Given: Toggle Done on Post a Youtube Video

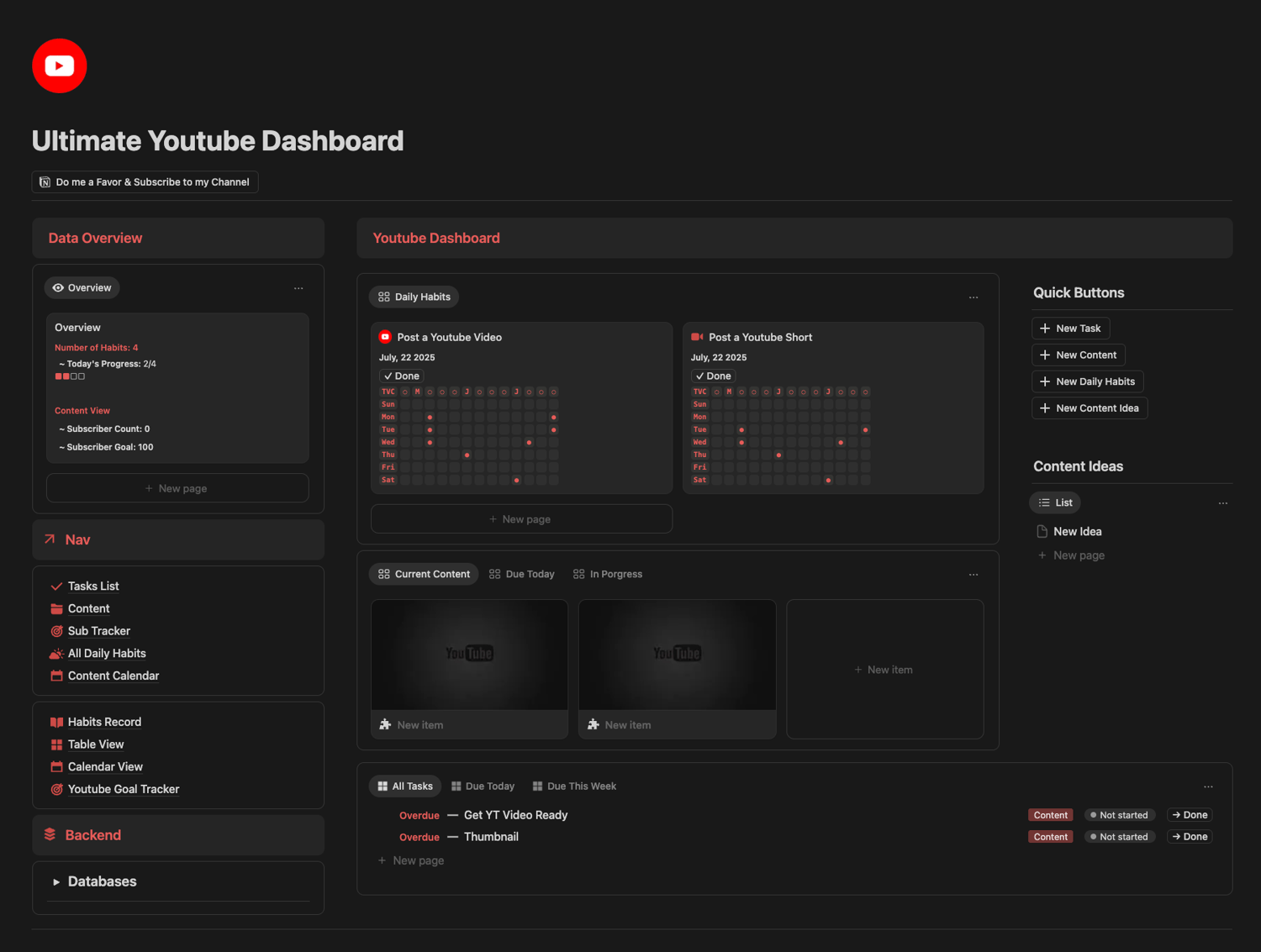Looking at the screenshot, I should coord(402,376).
